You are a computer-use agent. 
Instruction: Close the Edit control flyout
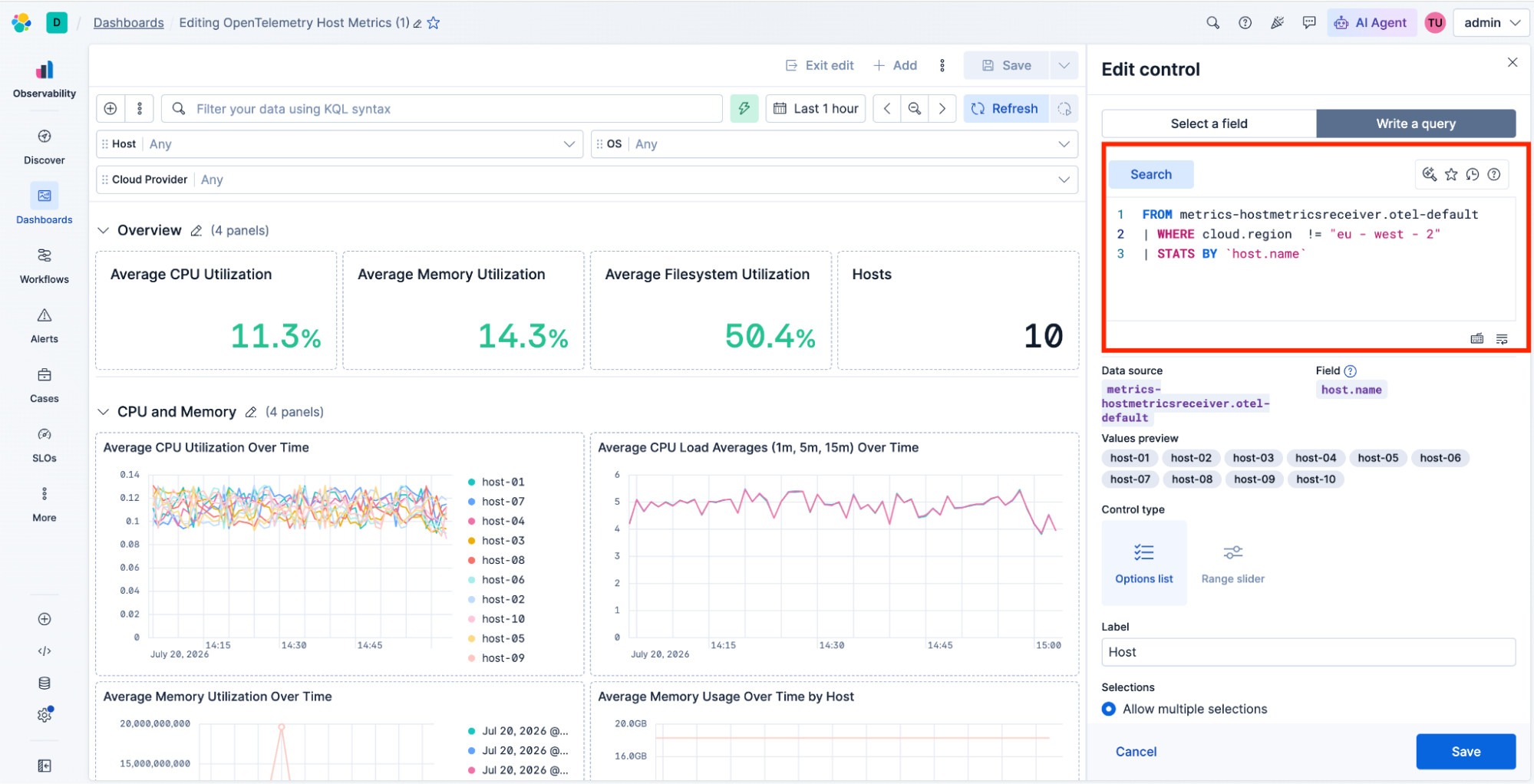point(1512,63)
